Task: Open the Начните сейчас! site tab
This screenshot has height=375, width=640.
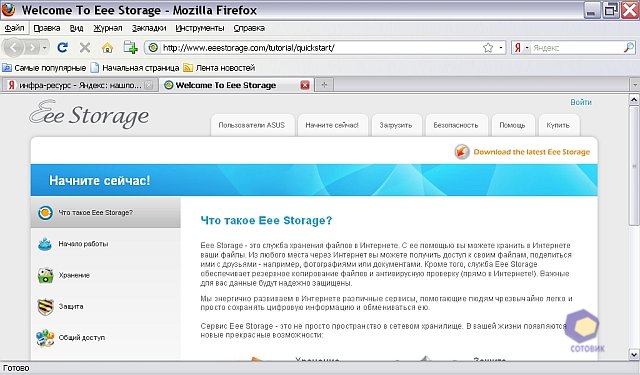Action: point(332,125)
